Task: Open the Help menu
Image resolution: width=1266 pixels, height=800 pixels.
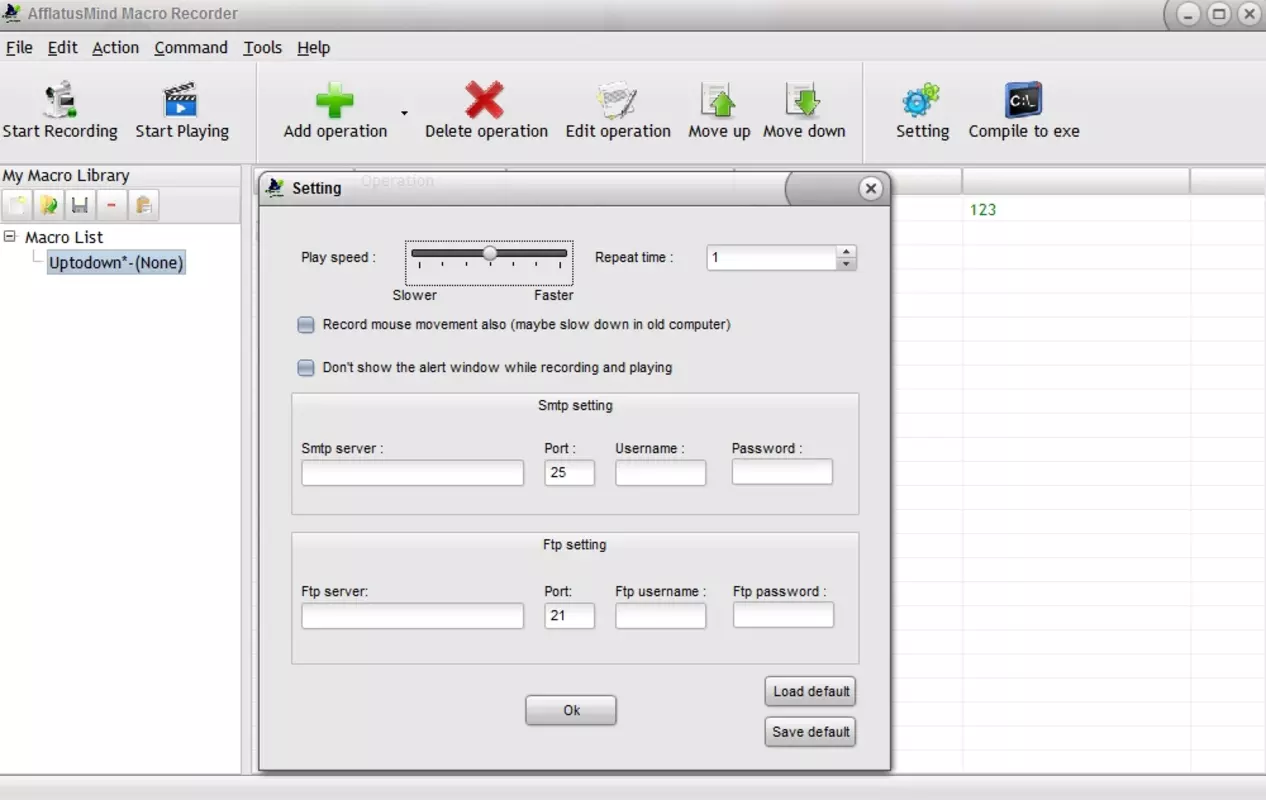Action: pyautogui.click(x=313, y=47)
